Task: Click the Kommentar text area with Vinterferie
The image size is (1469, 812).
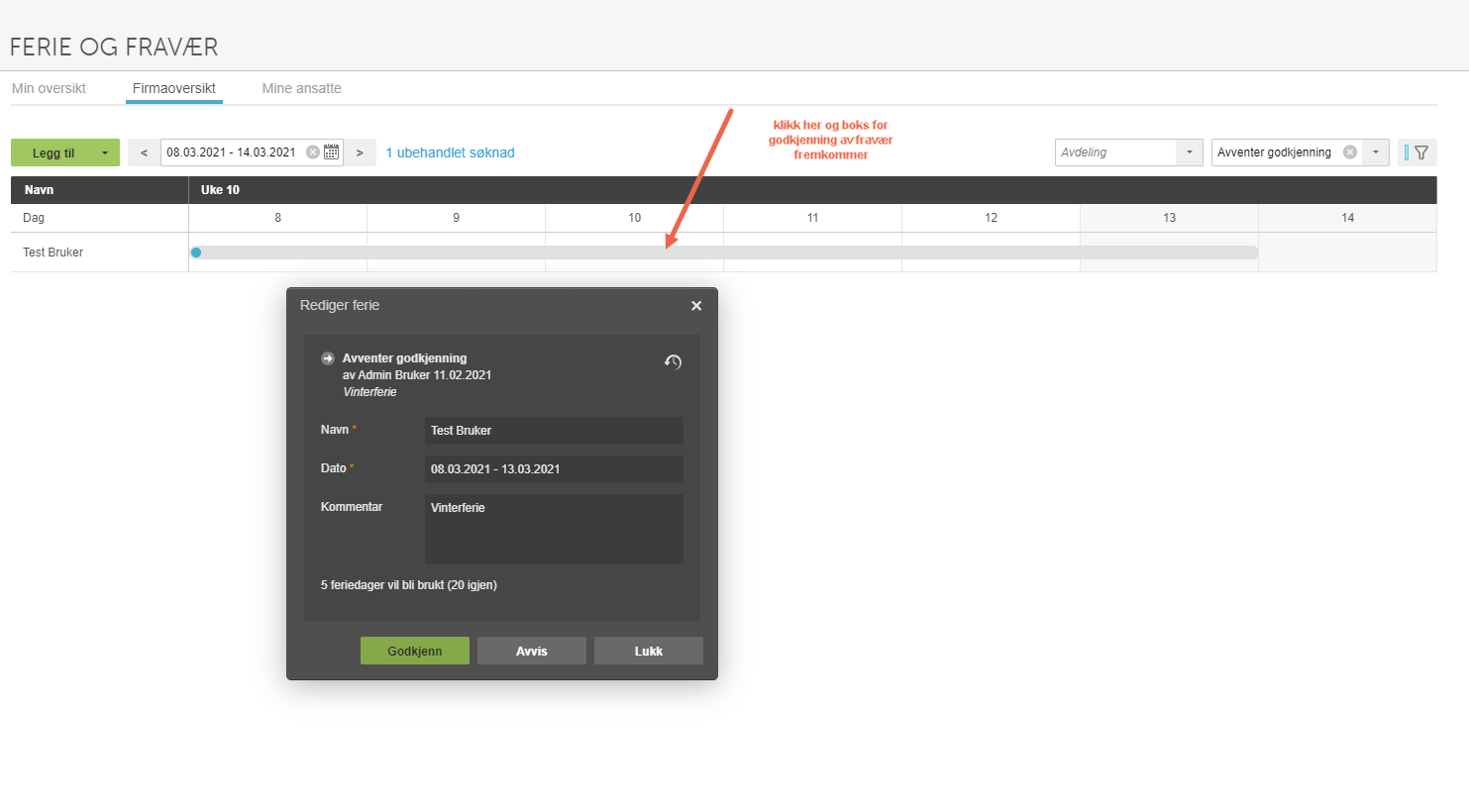Action: pyautogui.click(x=555, y=530)
